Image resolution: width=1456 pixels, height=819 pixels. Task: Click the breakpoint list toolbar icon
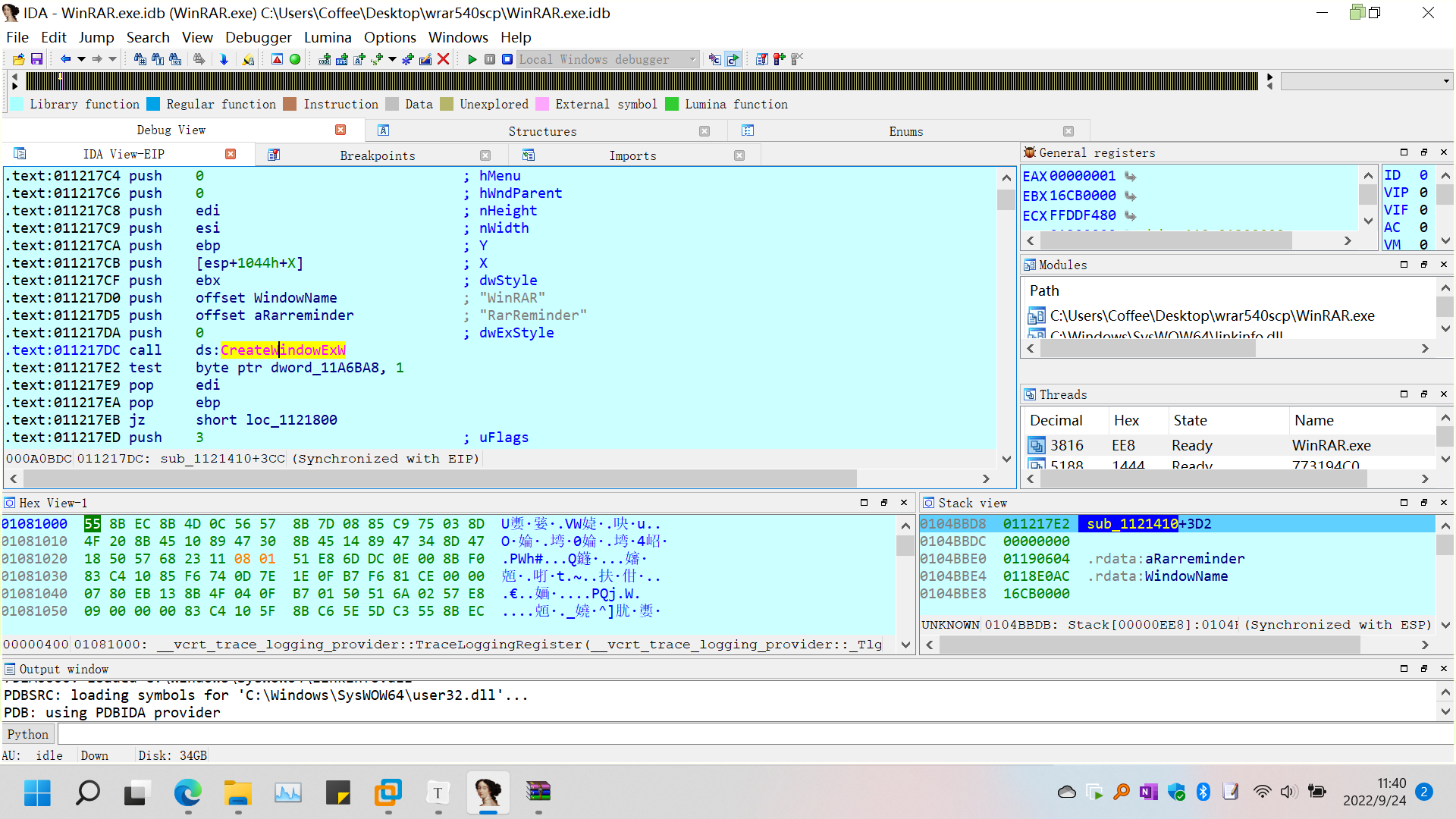click(x=762, y=59)
